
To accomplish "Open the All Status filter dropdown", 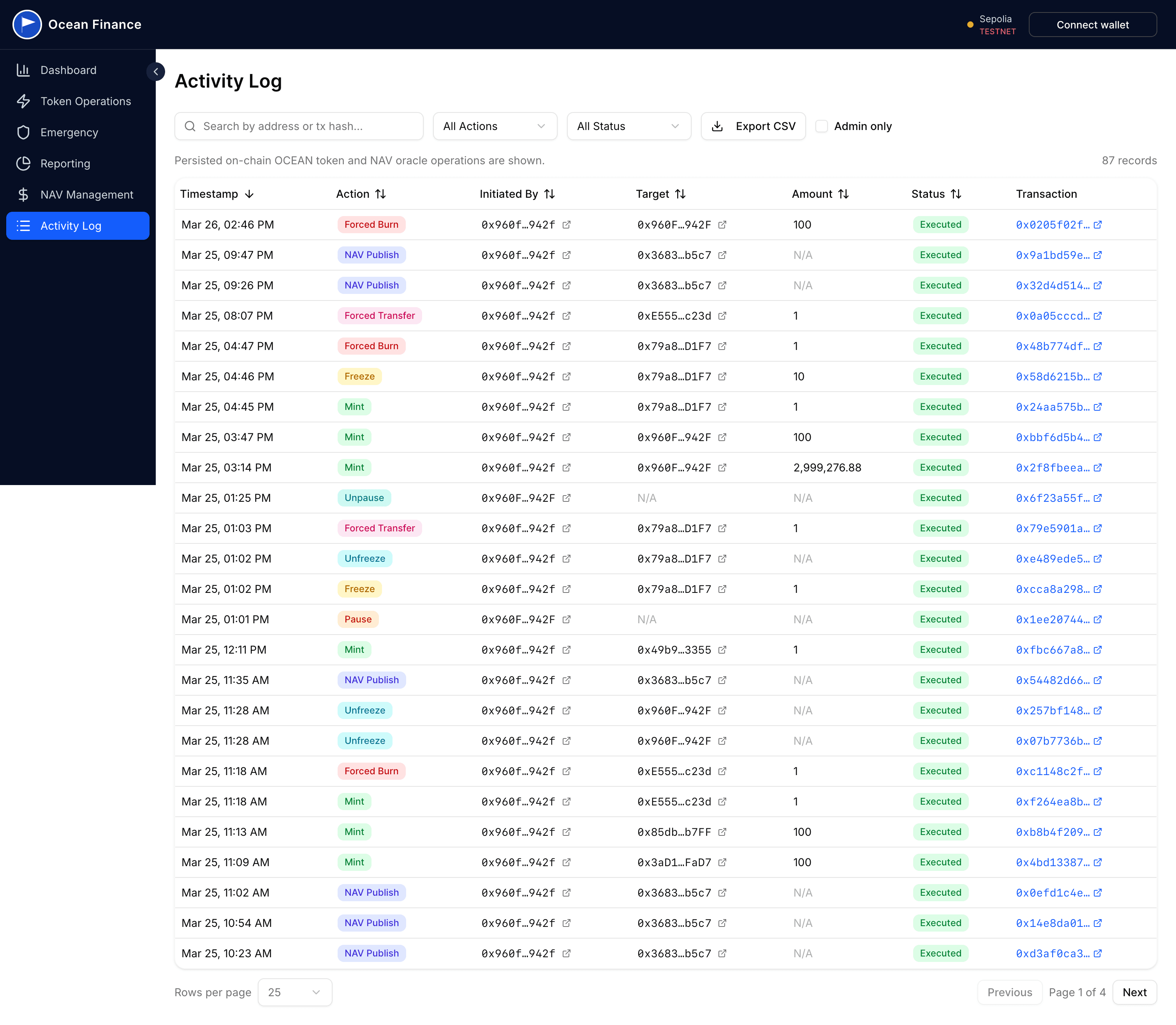I will (628, 126).
